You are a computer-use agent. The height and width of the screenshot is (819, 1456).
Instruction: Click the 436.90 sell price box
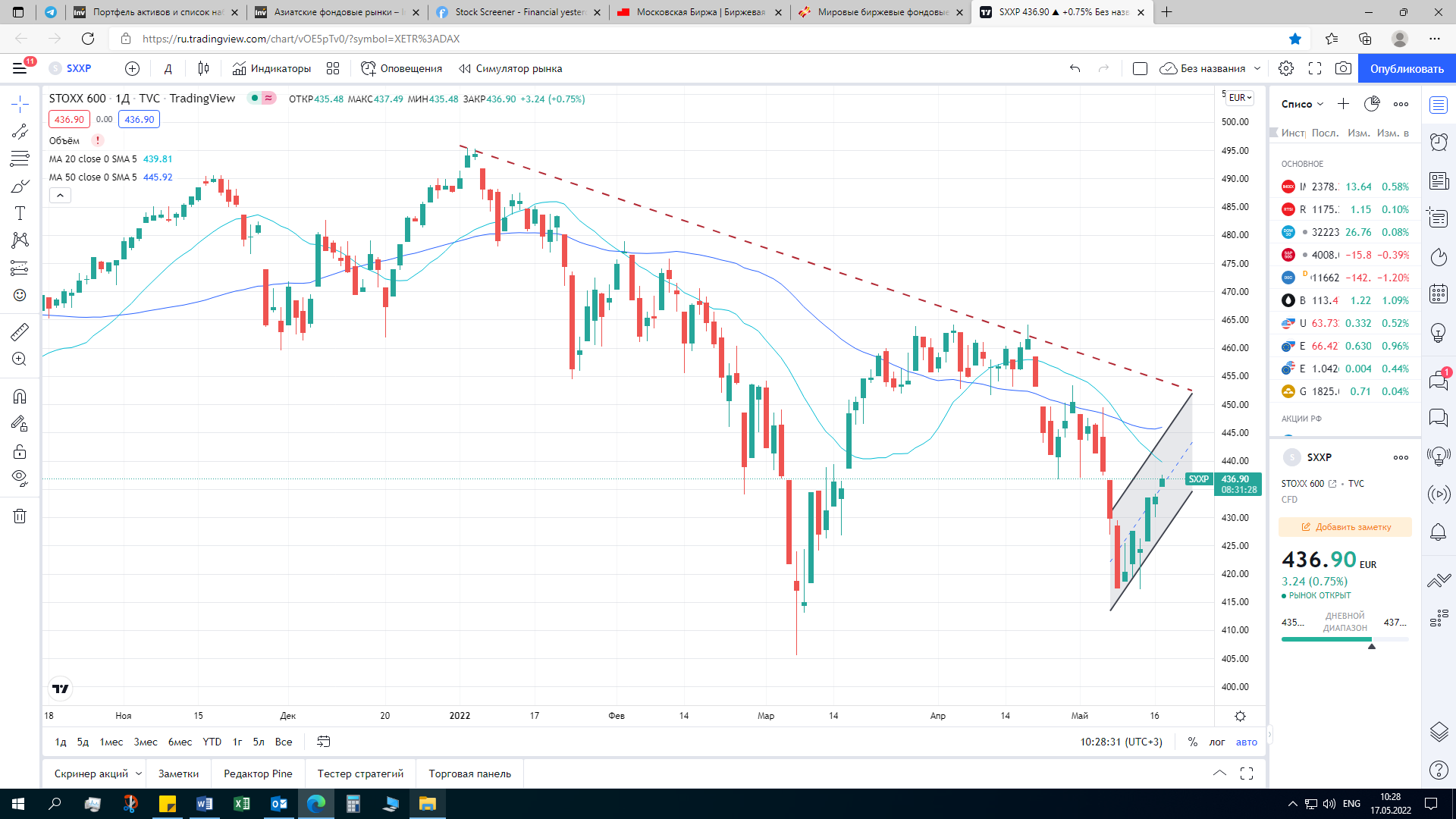click(x=69, y=119)
